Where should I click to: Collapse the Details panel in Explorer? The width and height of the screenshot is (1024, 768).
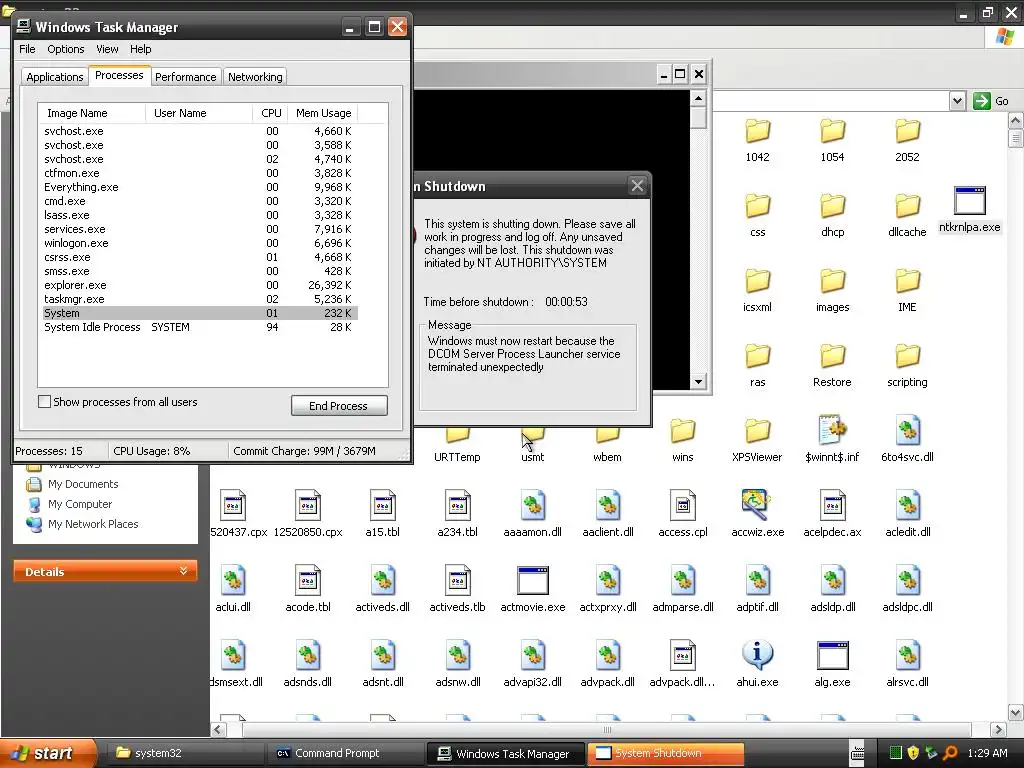coord(184,571)
